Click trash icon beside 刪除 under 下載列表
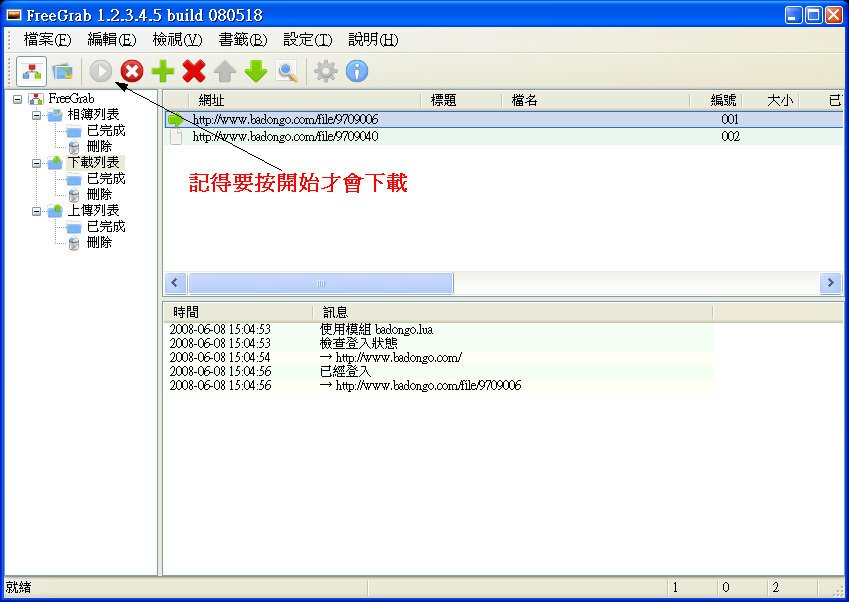This screenshot has width=849, height=602. point(74,195)
